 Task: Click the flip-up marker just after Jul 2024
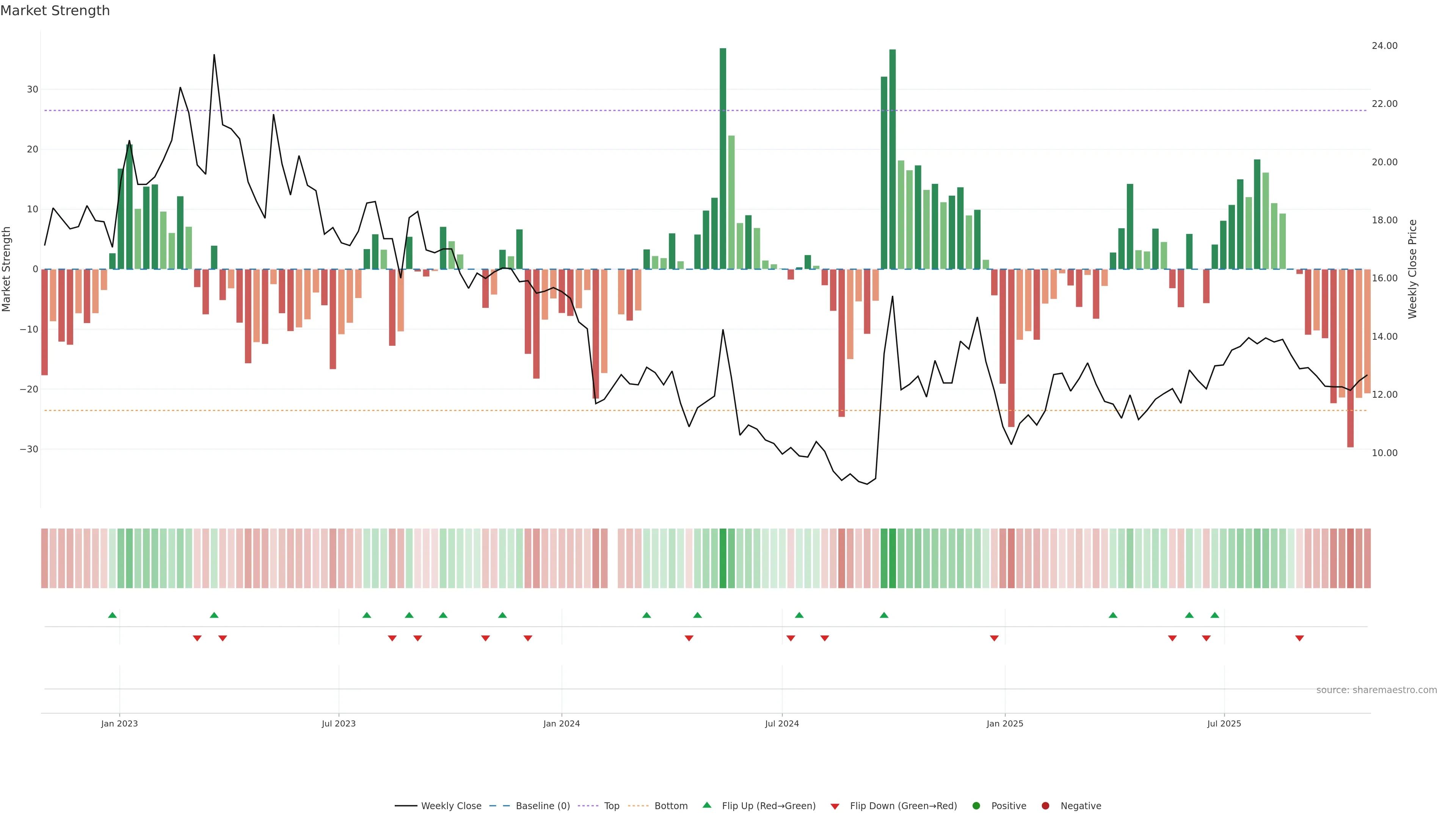[799, 615]
